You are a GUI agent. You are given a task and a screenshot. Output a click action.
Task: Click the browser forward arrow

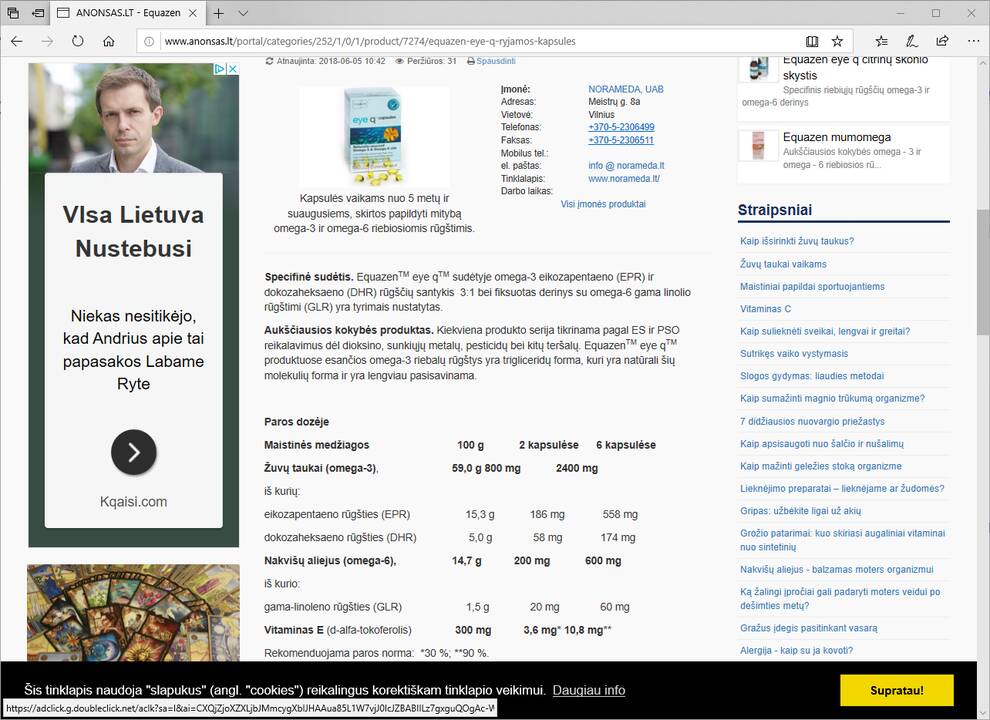(47, 41)
